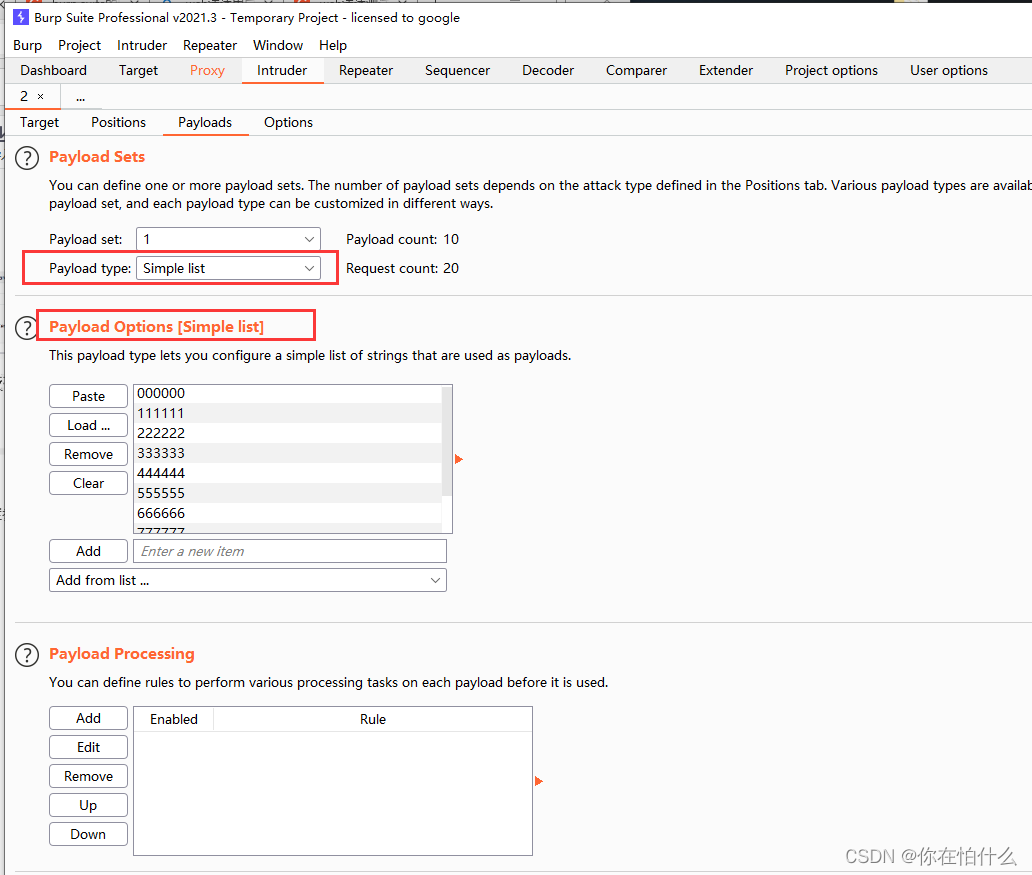This screenshot has height=875, width=1032.
Task: Click Remove in Payload Processing
Action: click(x=88, y=776)
